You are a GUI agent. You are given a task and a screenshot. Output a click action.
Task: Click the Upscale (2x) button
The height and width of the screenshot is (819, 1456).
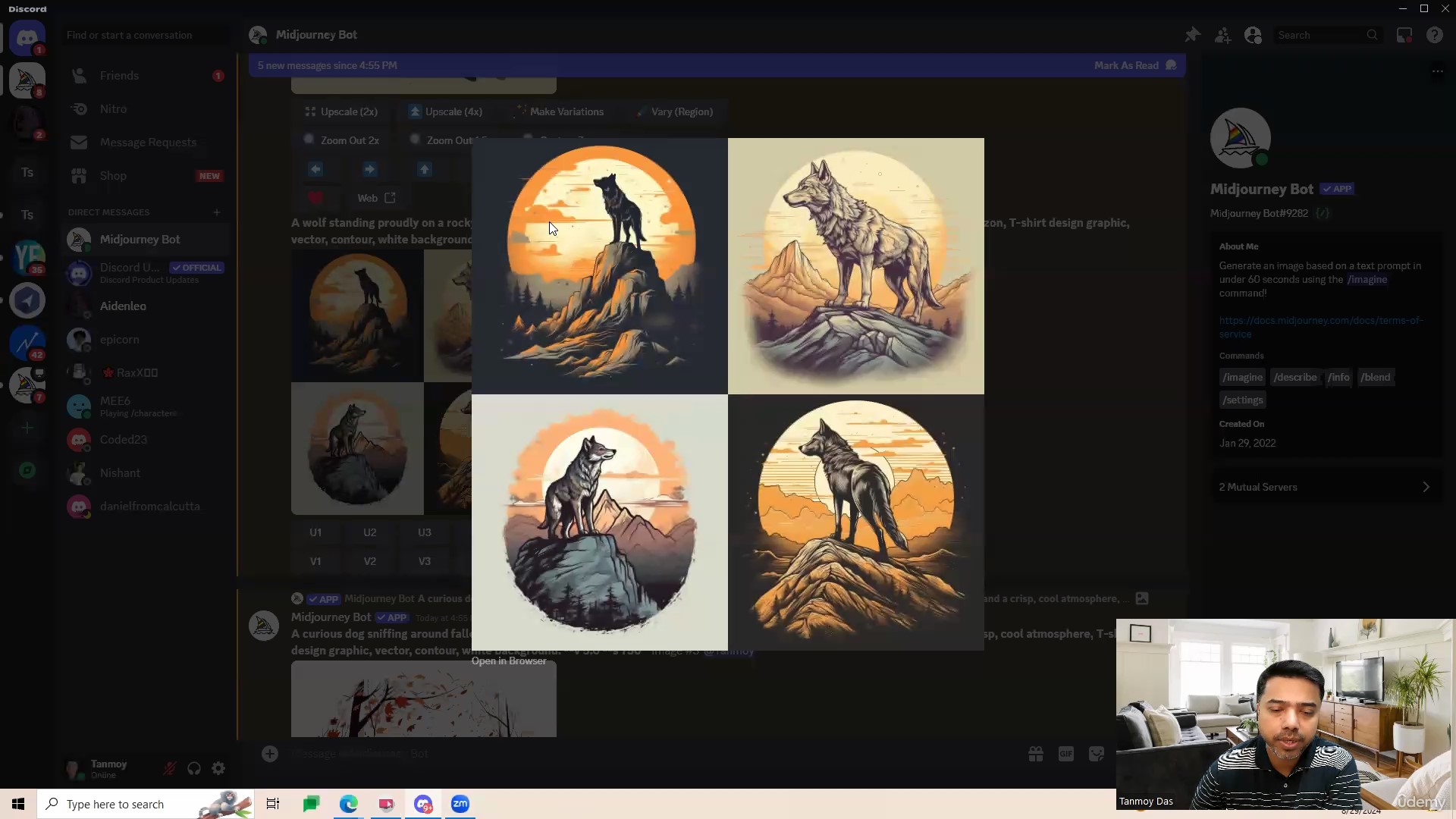(x=341, y=111)
